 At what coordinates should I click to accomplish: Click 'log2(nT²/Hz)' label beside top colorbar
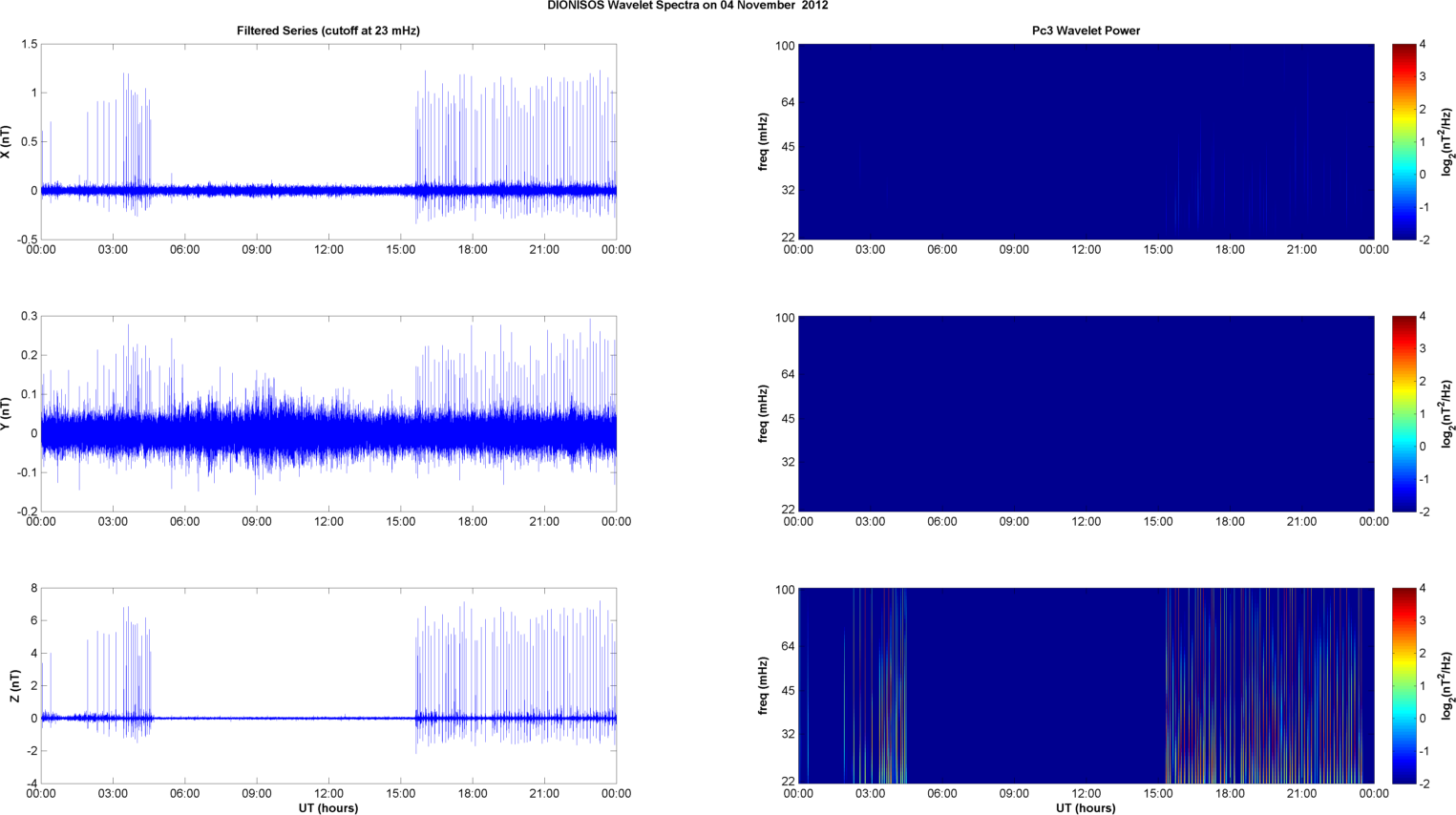click(1447, 141)
